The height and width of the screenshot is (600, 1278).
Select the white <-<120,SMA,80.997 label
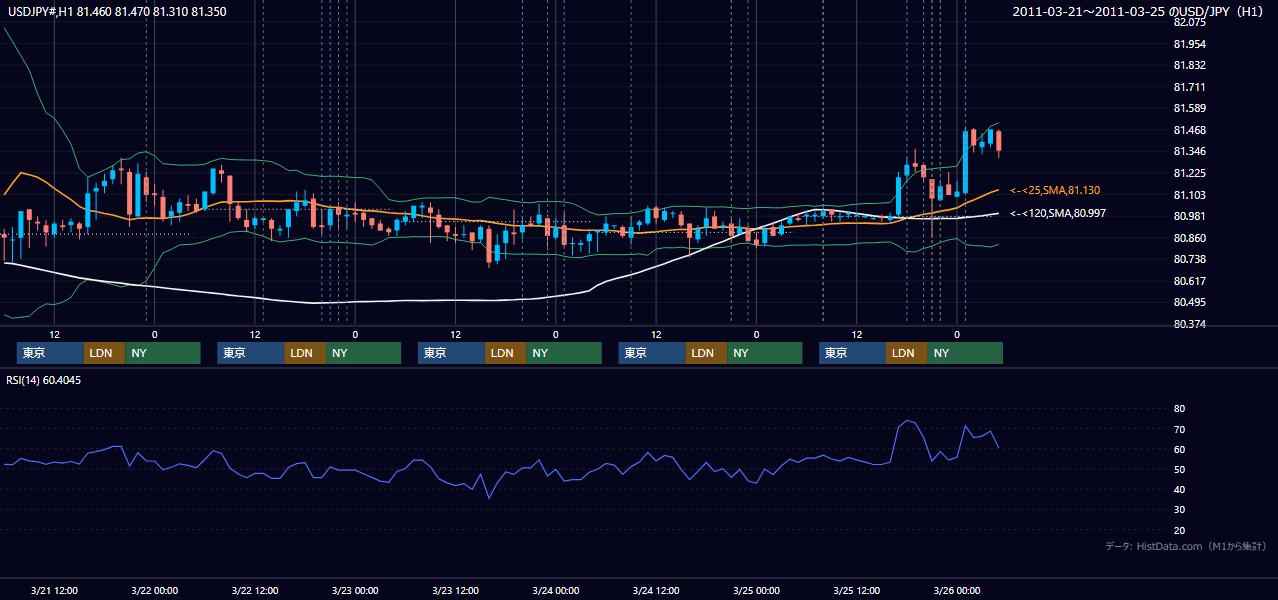tap(1057, 213)
